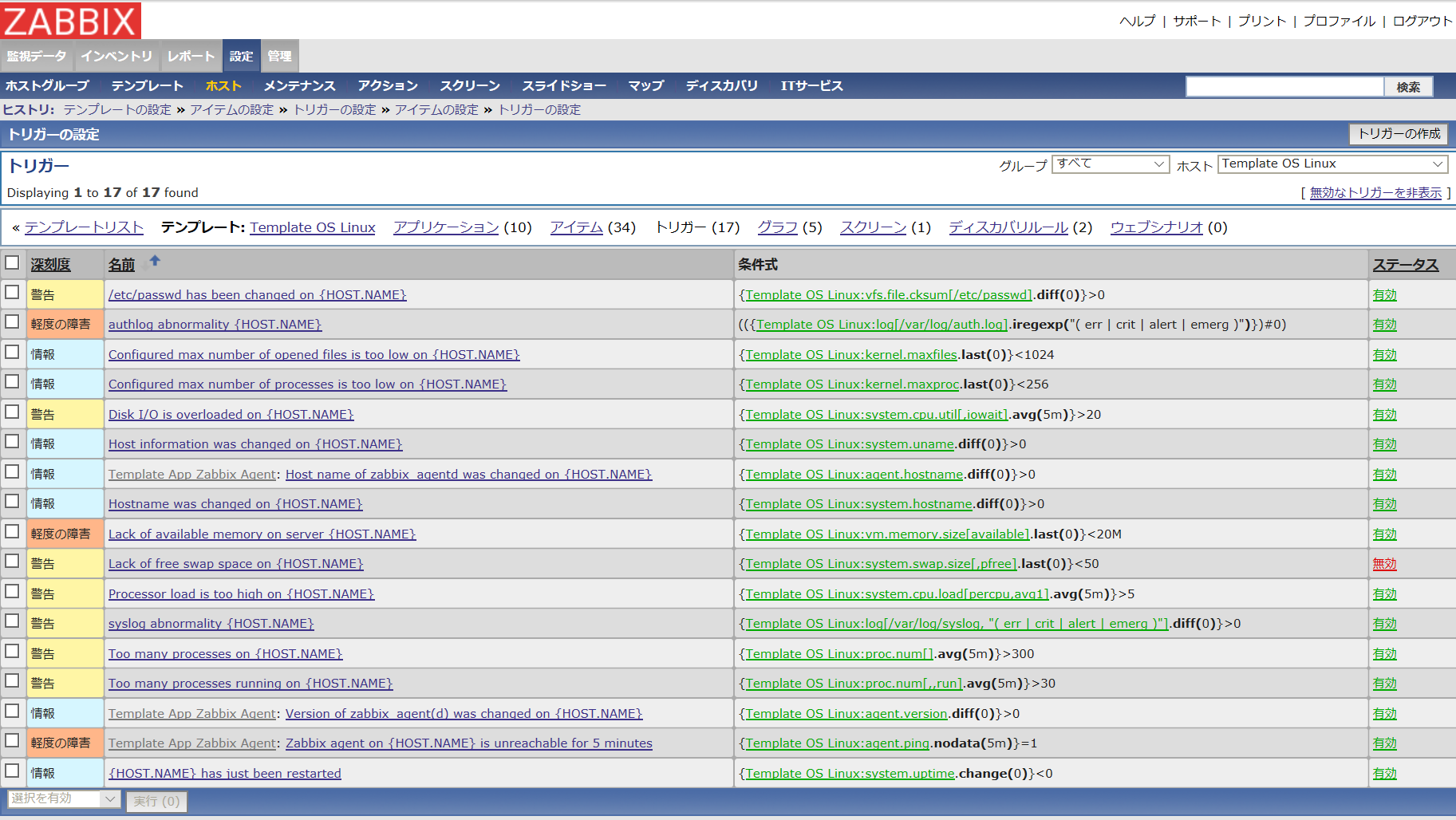Open ITサービス submenu item

[x=811, y=85]
